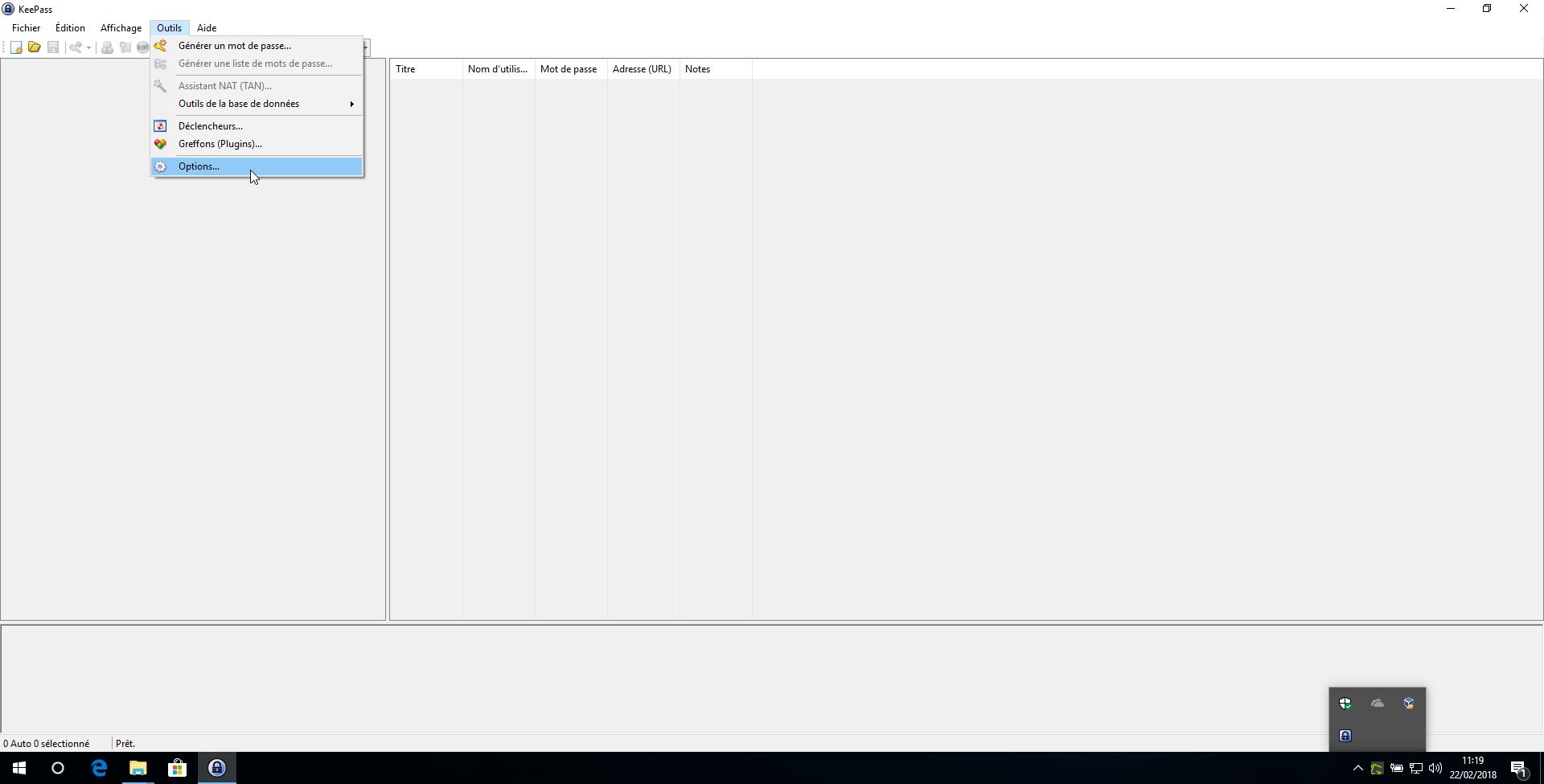This screenshot has width=1544, height=784.
Task: Click the VirtualBox cube tray icon
Action: tap(1409, 704)
